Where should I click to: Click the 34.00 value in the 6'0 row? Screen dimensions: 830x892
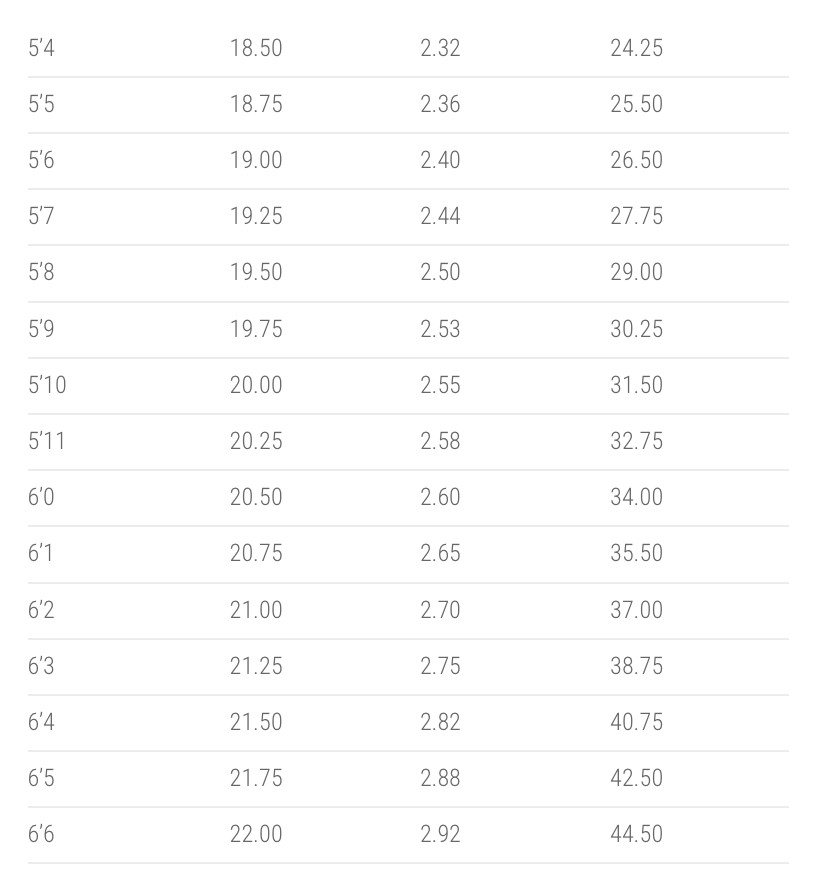(636, 497)
